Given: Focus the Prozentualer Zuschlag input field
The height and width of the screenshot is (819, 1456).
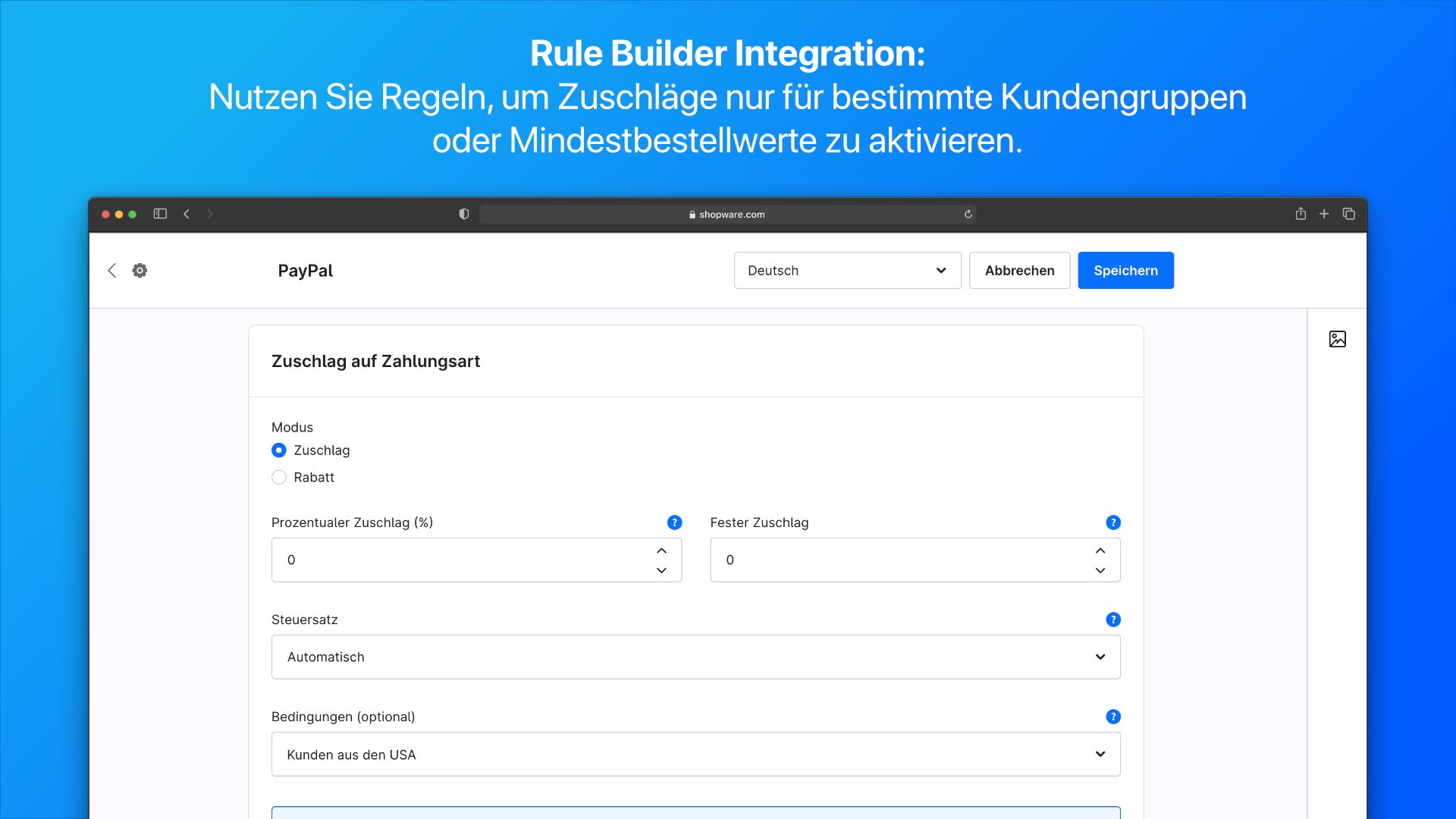Looking at the screenshot, I should [x=476, y=560].
